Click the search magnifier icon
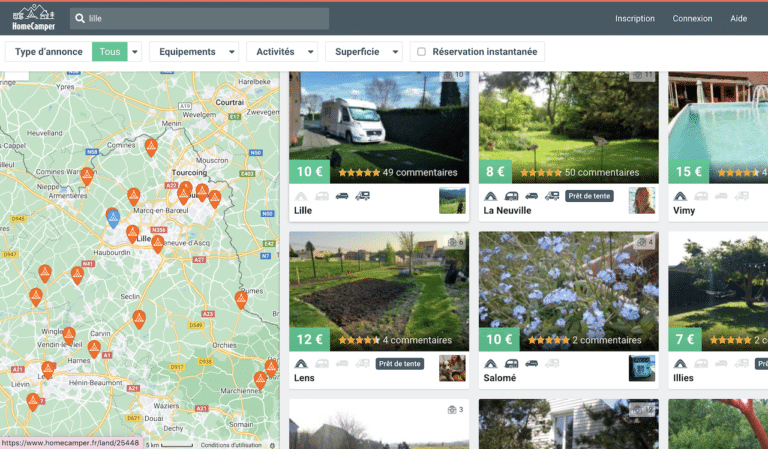This screenshot has height=449, width=768. tap(80, 18)
